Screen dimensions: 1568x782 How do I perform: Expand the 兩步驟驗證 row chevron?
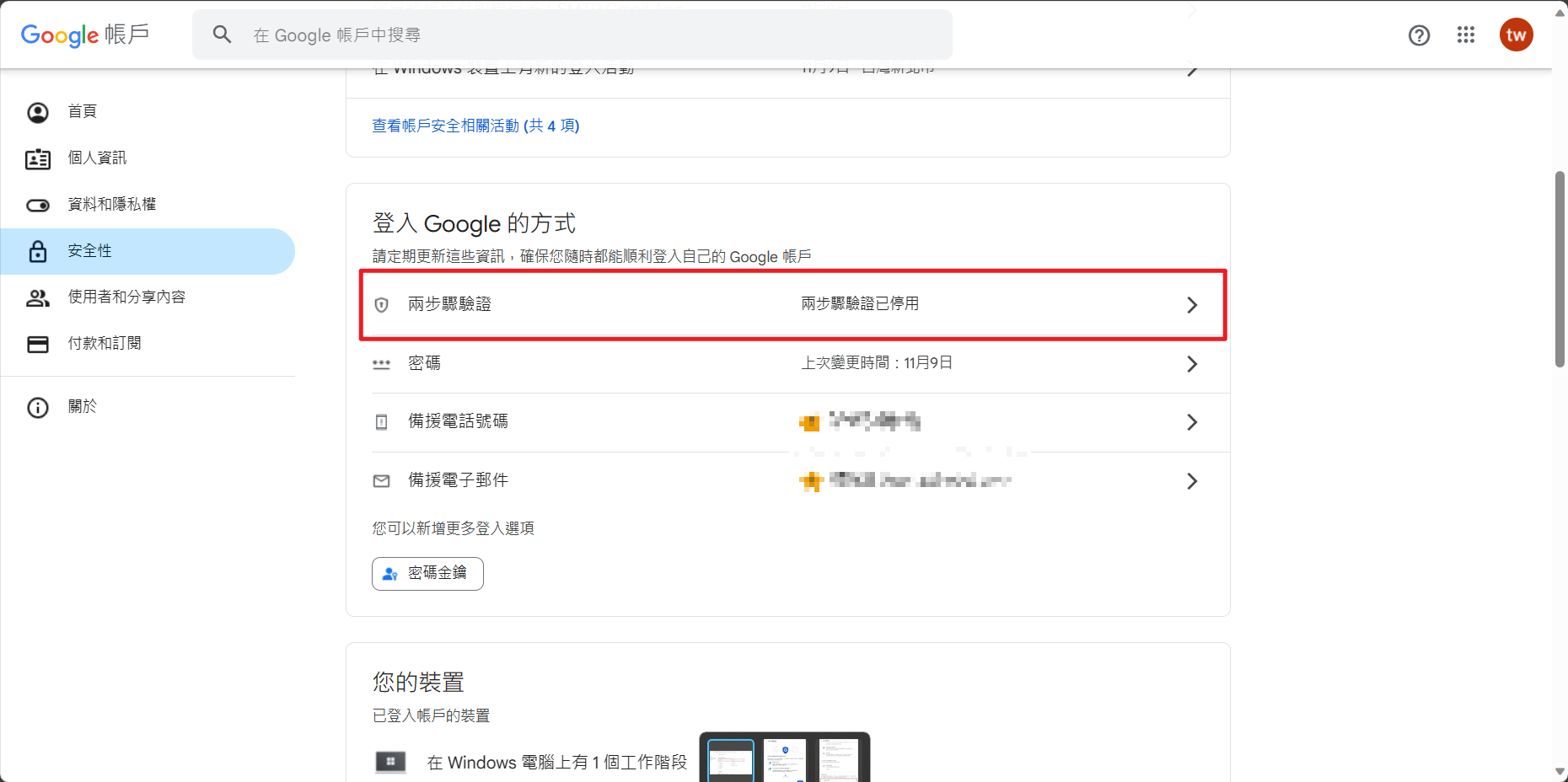[x=1191, y=305]
